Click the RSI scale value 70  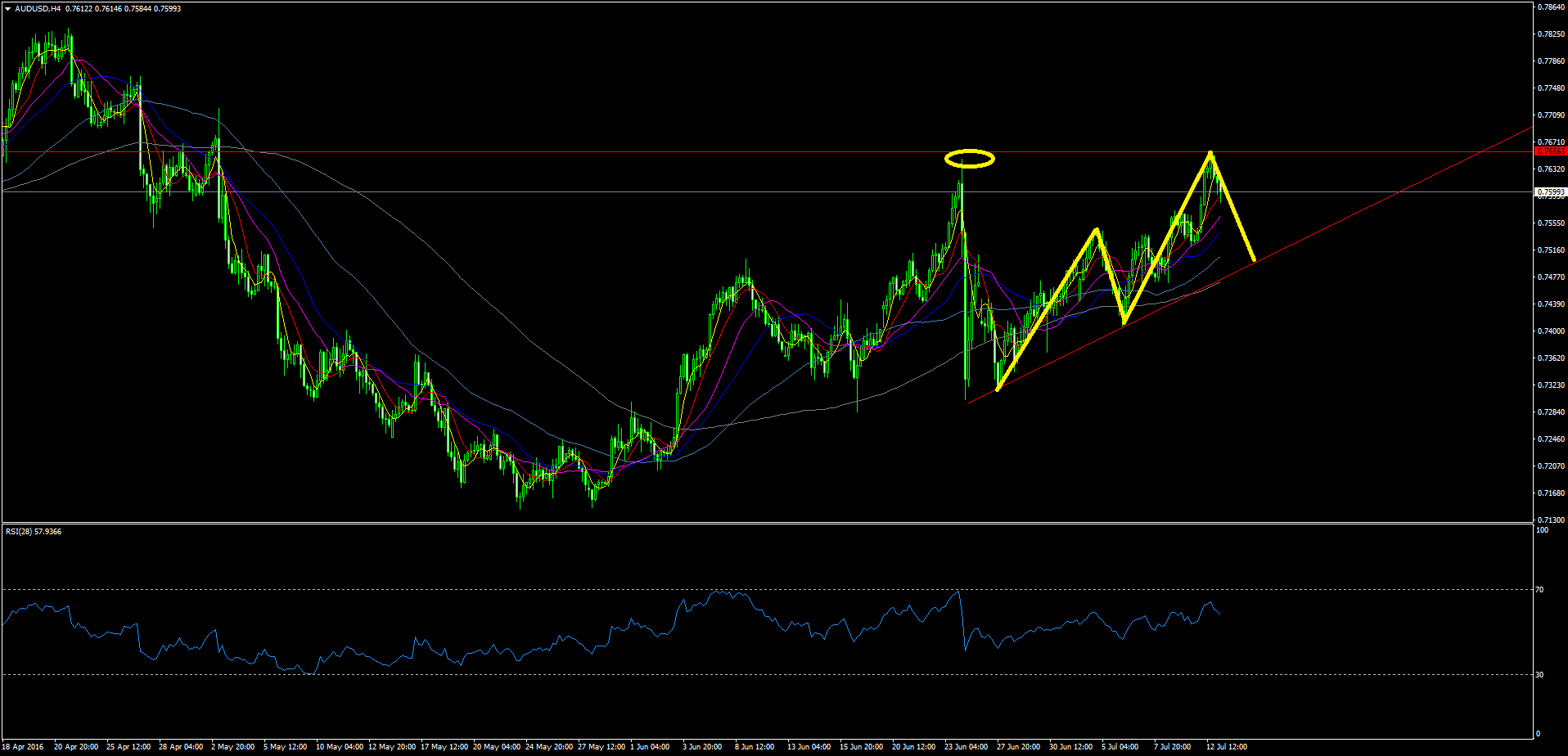point(1540,590)
